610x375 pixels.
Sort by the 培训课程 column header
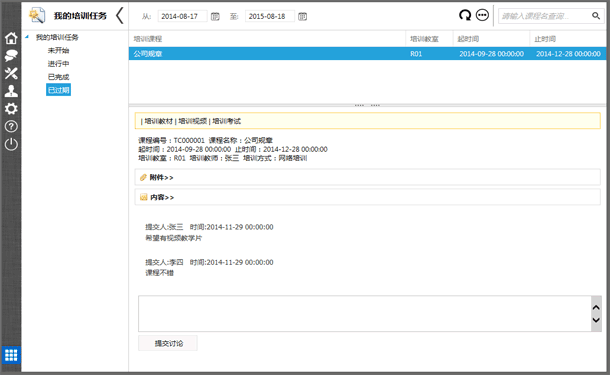pos(267,39)
